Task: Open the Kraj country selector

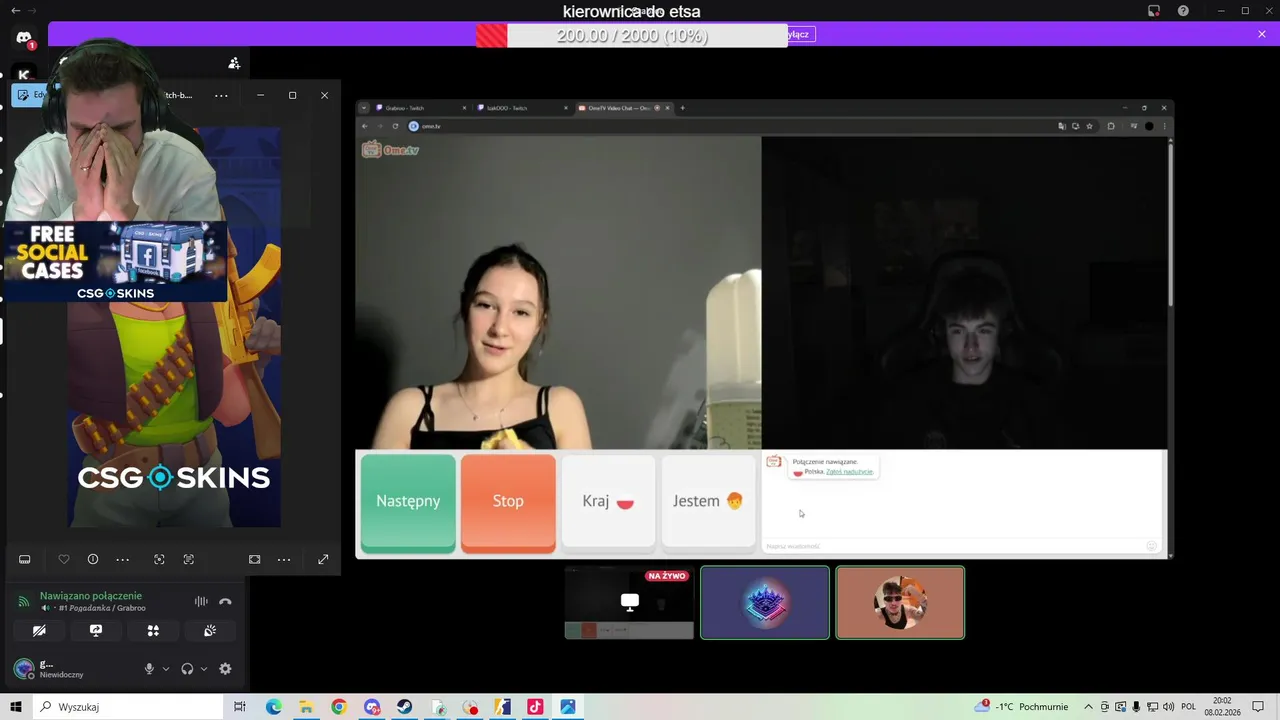Action: coord(608,502)
